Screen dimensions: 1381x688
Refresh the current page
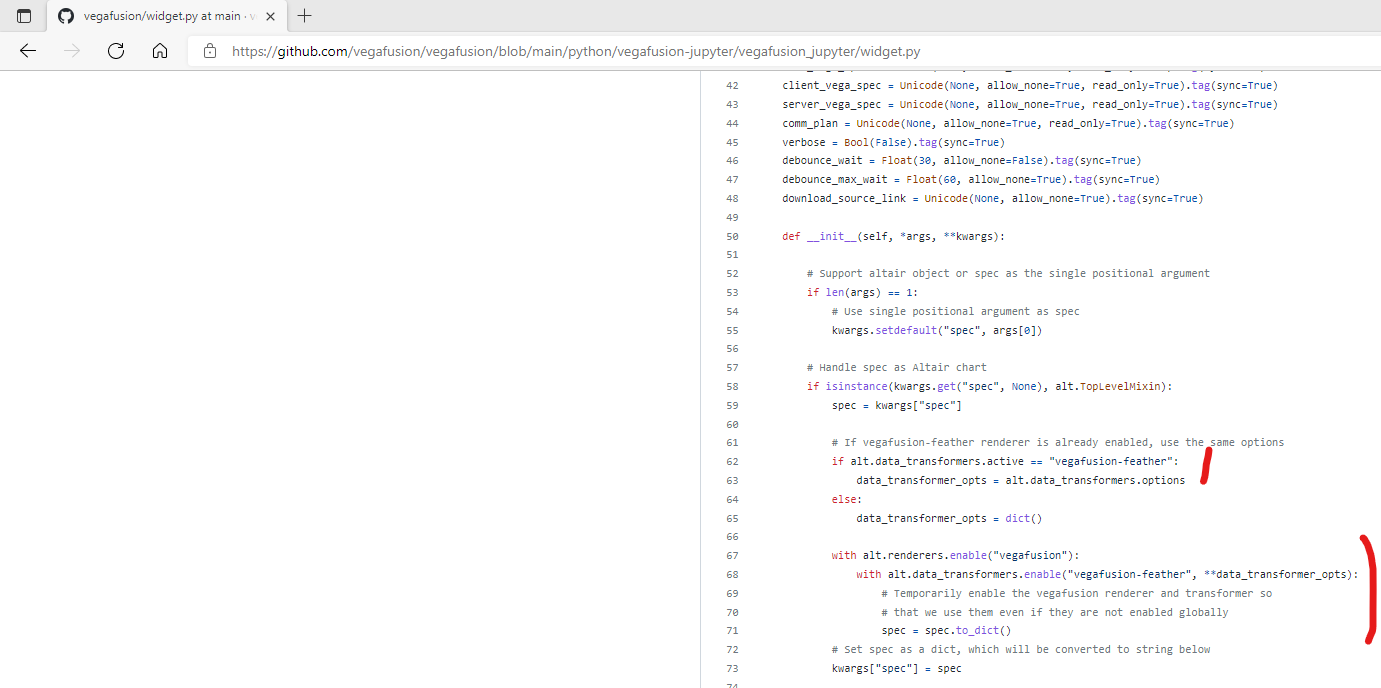click(x=116, y=51)
